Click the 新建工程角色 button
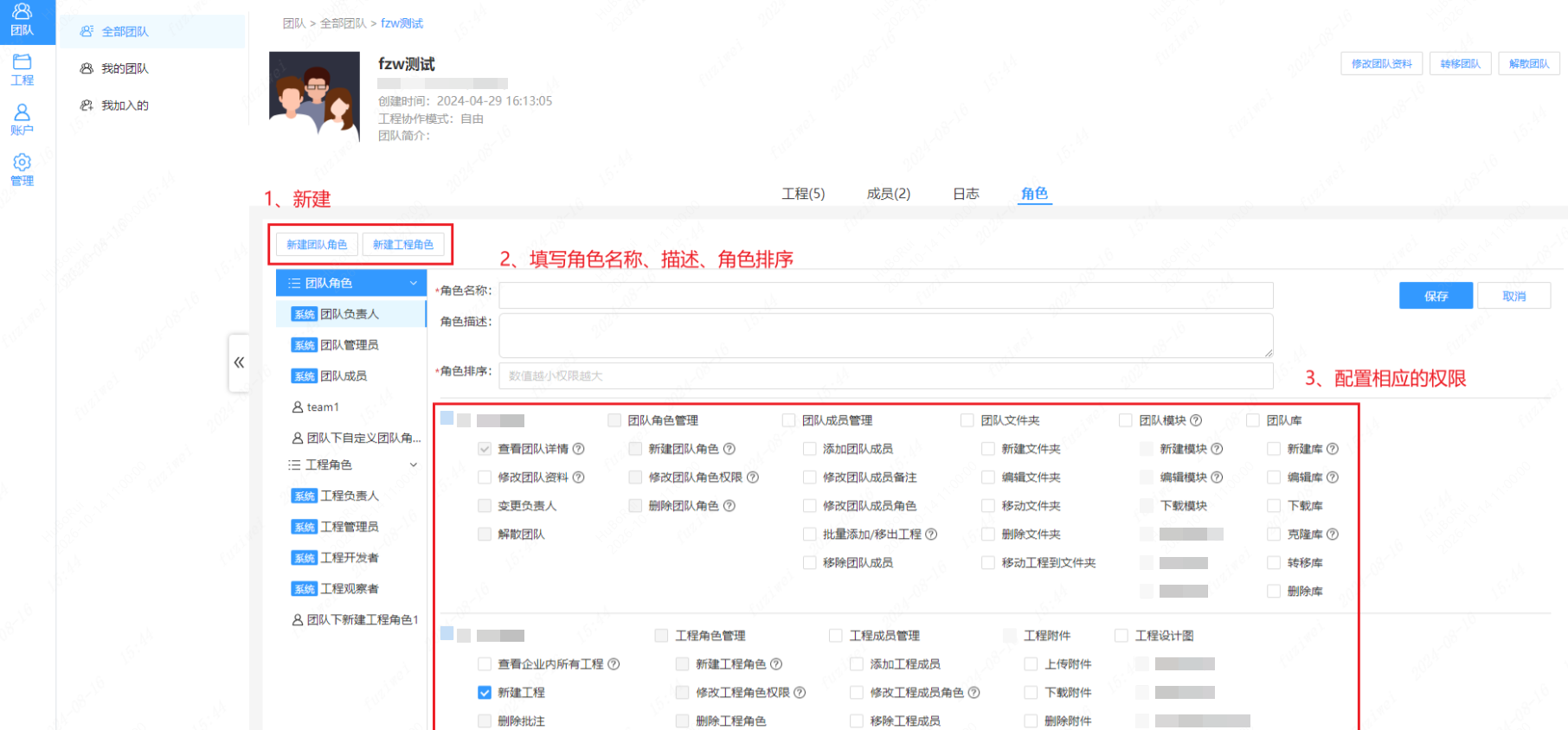The image size is (1568, 730). point(403,245)
